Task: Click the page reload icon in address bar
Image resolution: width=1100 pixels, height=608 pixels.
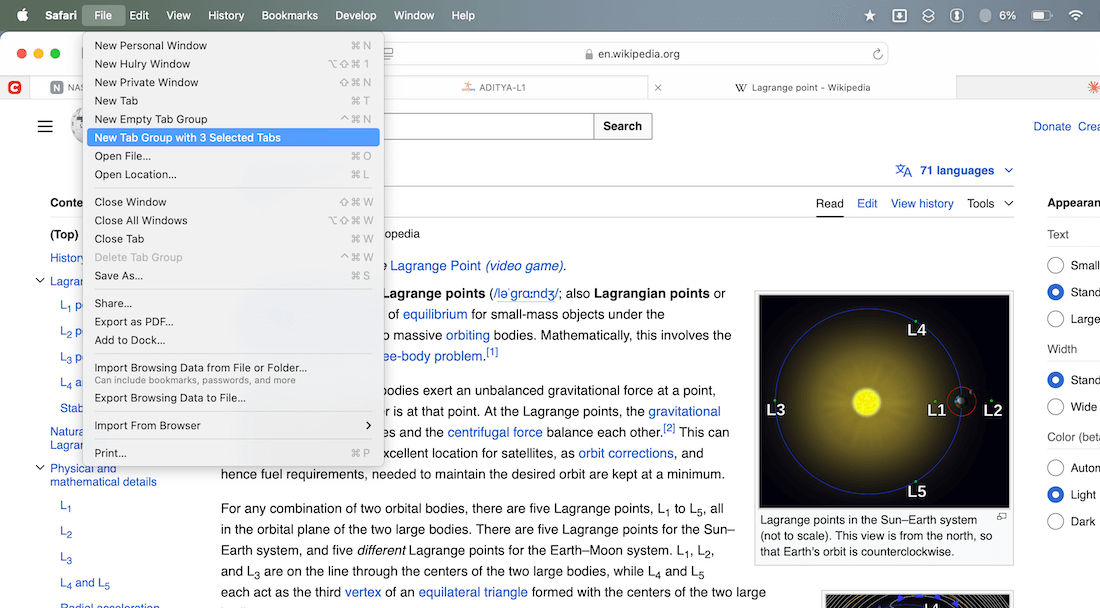Action: (877, 54)
